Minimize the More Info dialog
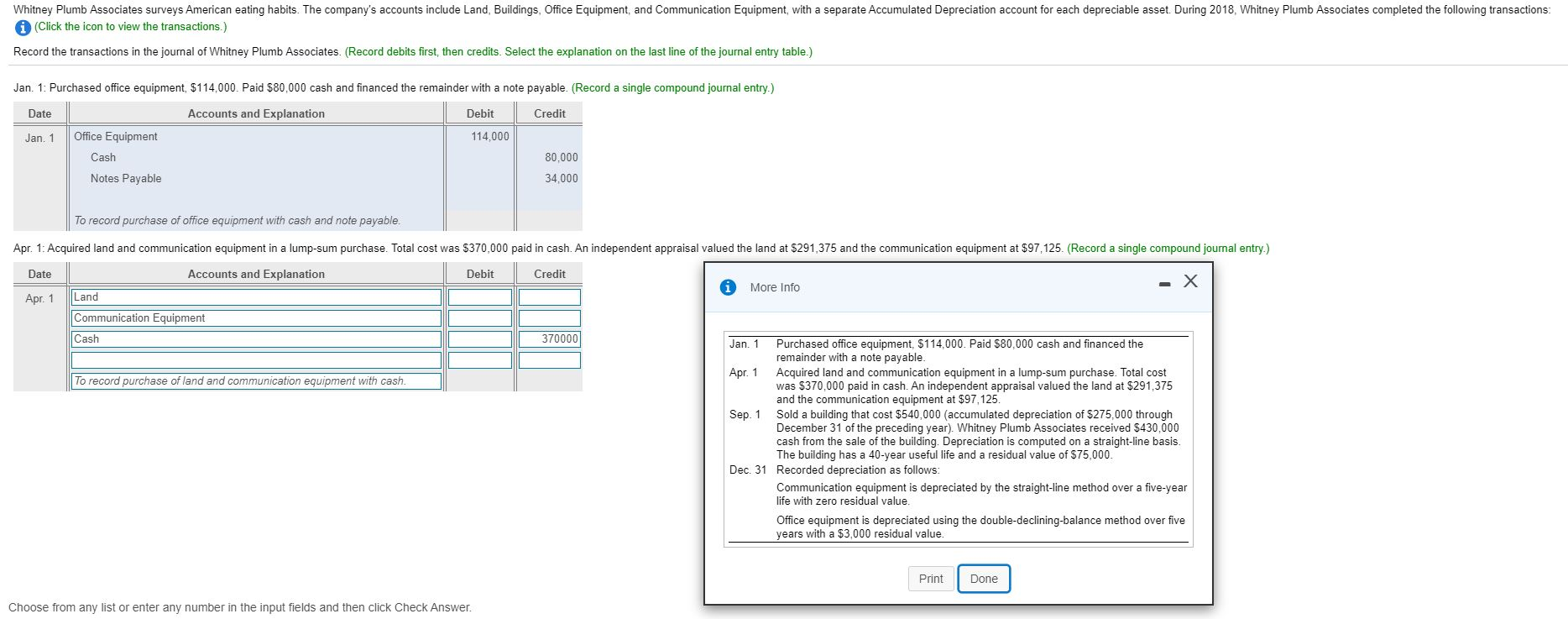1568x619 pixels. [x=1164, y=285]
